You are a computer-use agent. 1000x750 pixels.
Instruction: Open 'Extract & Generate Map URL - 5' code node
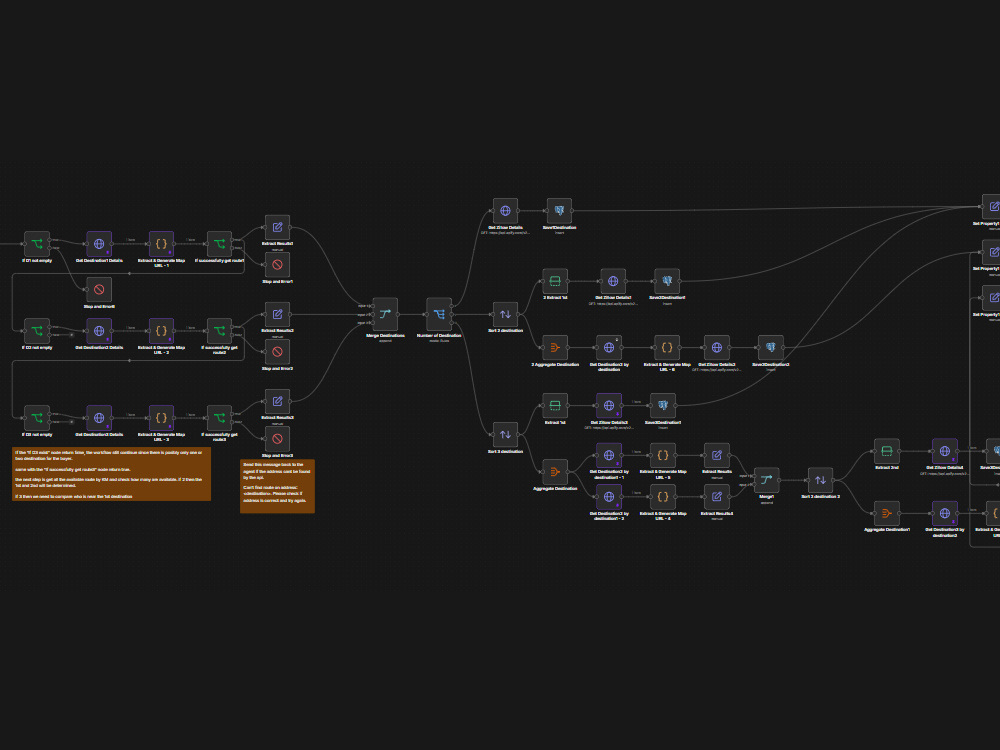click(x=663, y=455)
